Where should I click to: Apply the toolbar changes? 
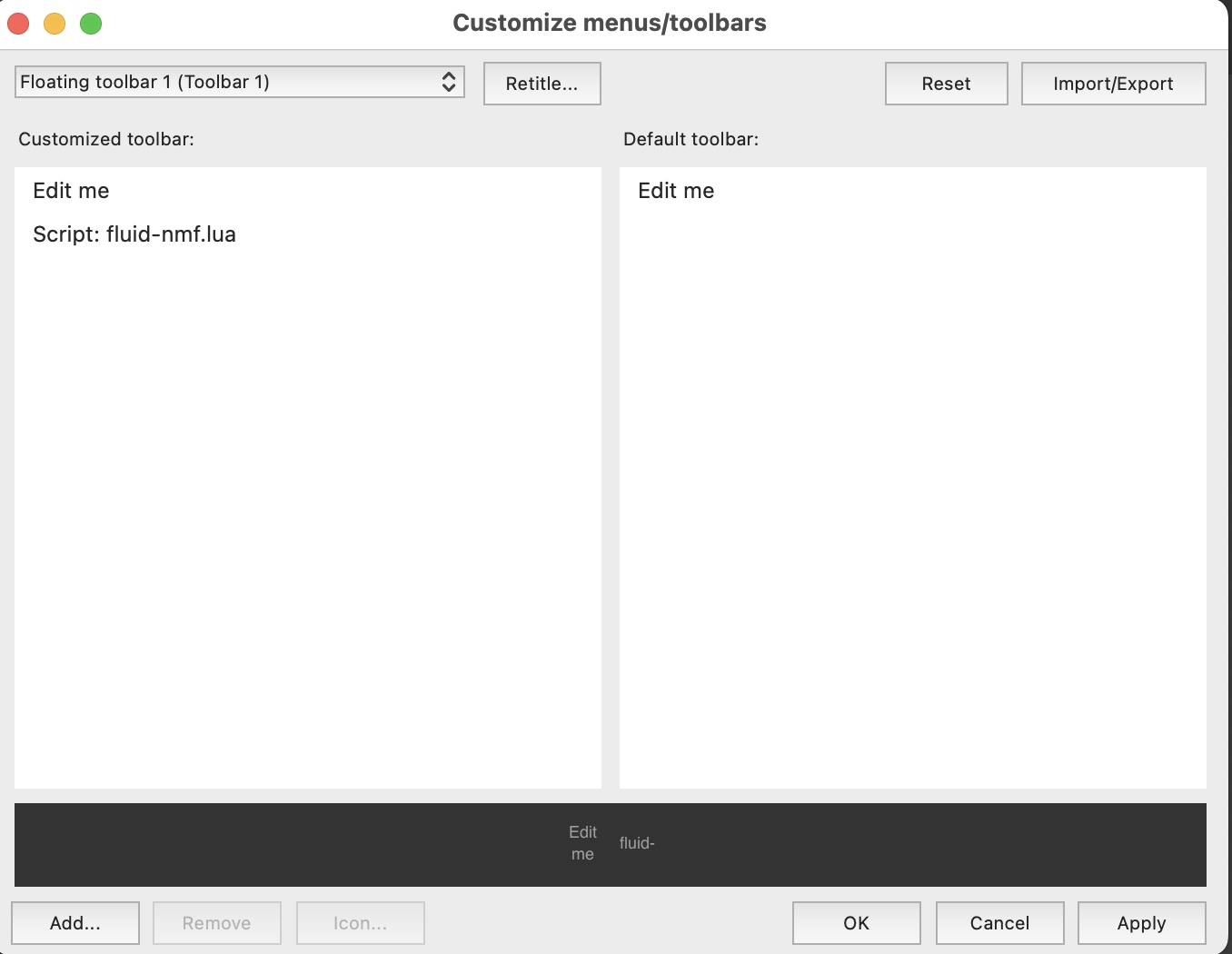1141,923
